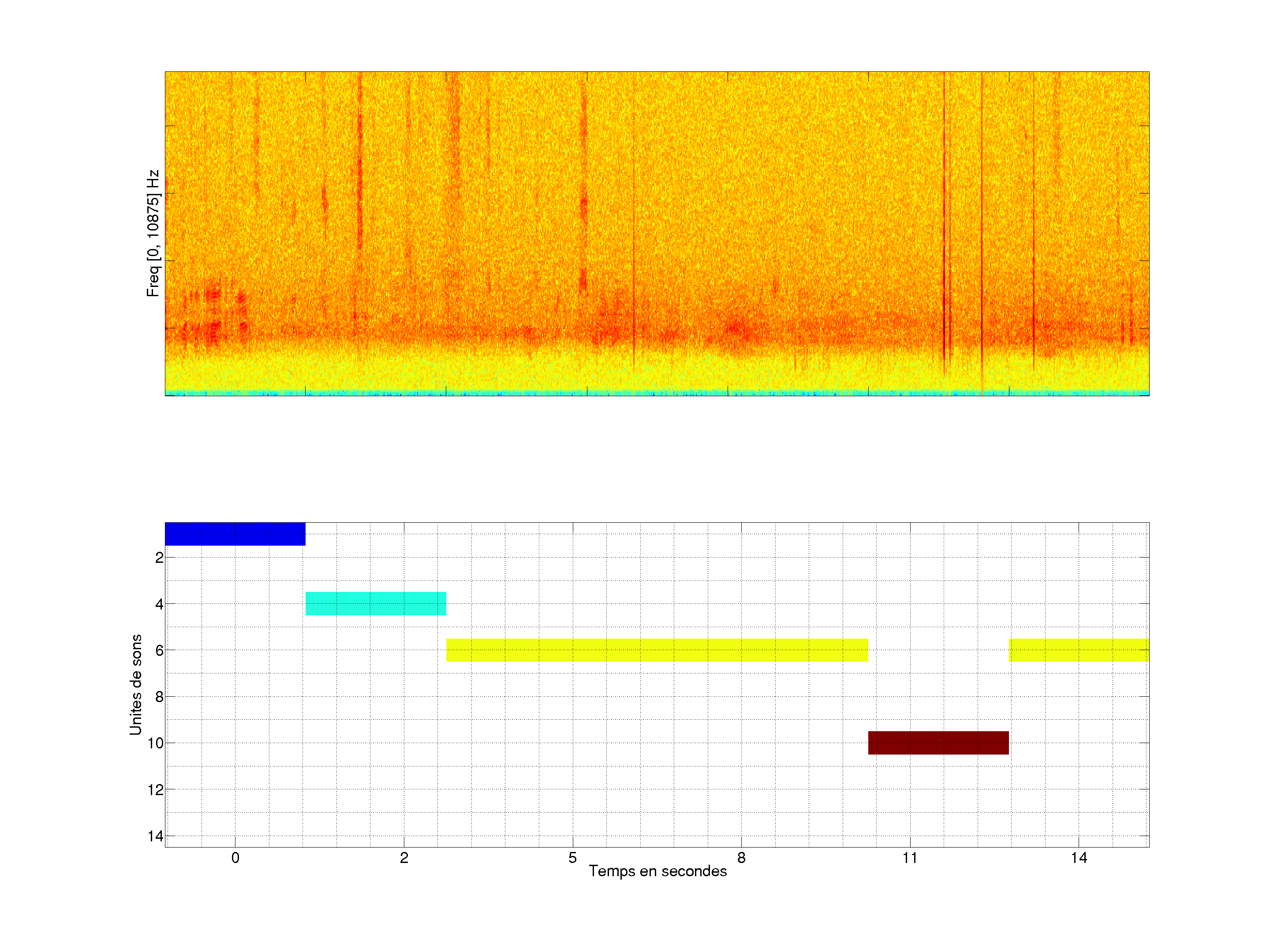Screen dimensions: 1270x952
Task: Click the blue bar at sound unit 1
Action: coord(235,534)
